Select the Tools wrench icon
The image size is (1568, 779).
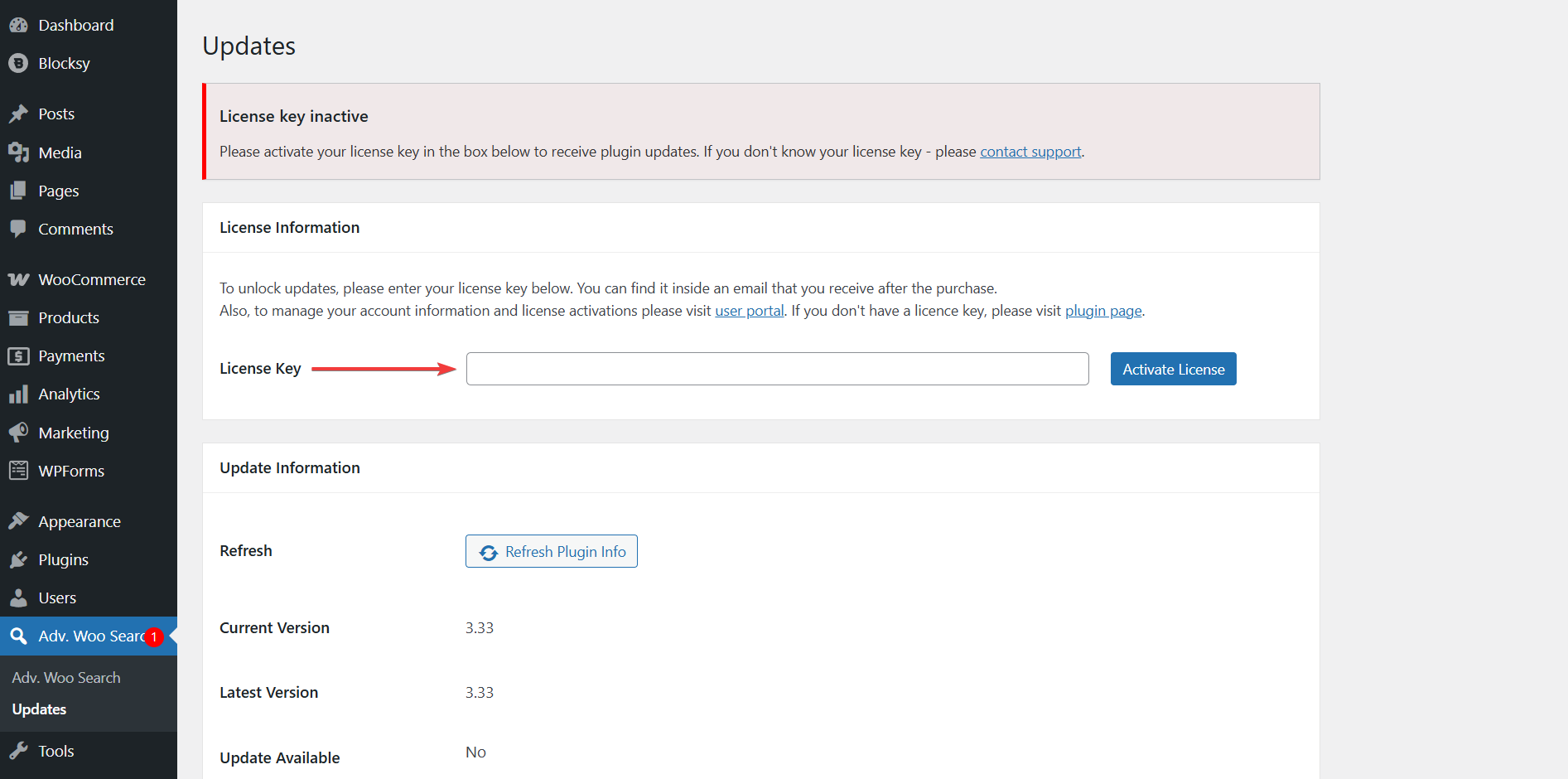click(18, 751)
